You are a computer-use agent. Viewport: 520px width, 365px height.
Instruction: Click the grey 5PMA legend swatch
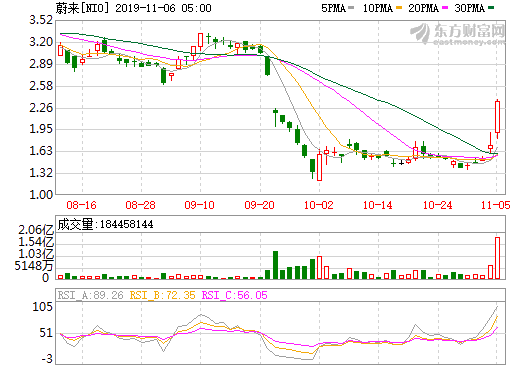point(351,8)
